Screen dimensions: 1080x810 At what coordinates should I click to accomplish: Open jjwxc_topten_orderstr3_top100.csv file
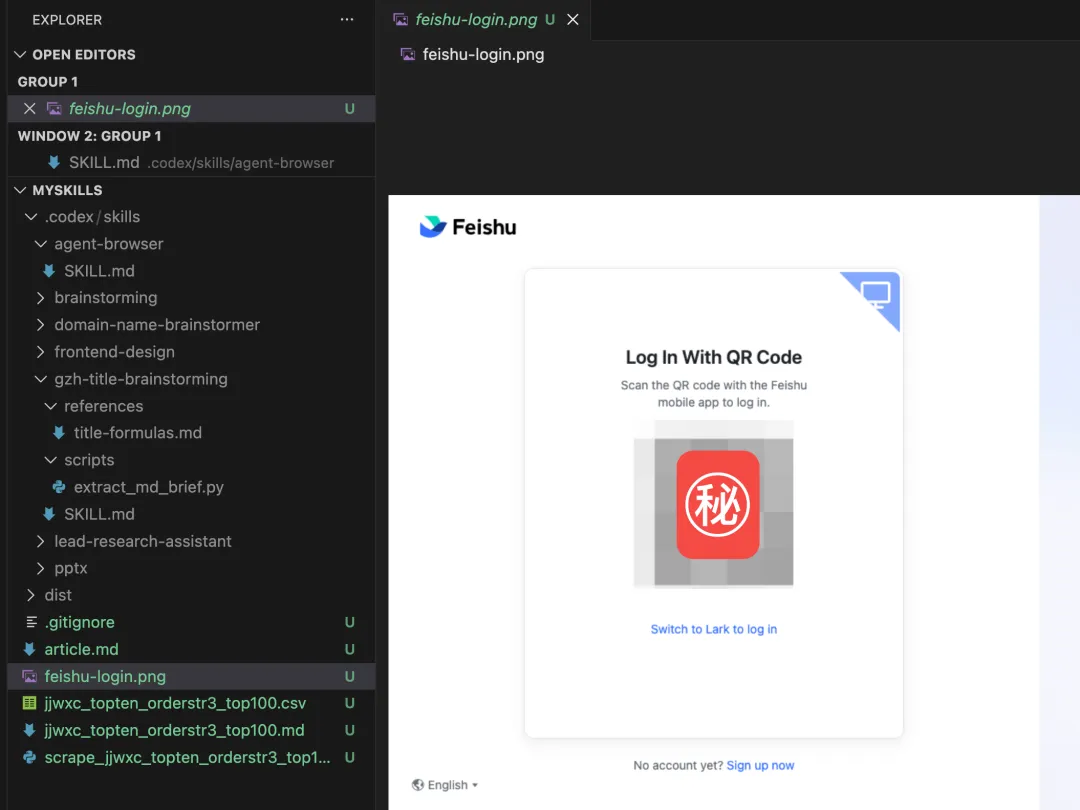tap(175, 703)
